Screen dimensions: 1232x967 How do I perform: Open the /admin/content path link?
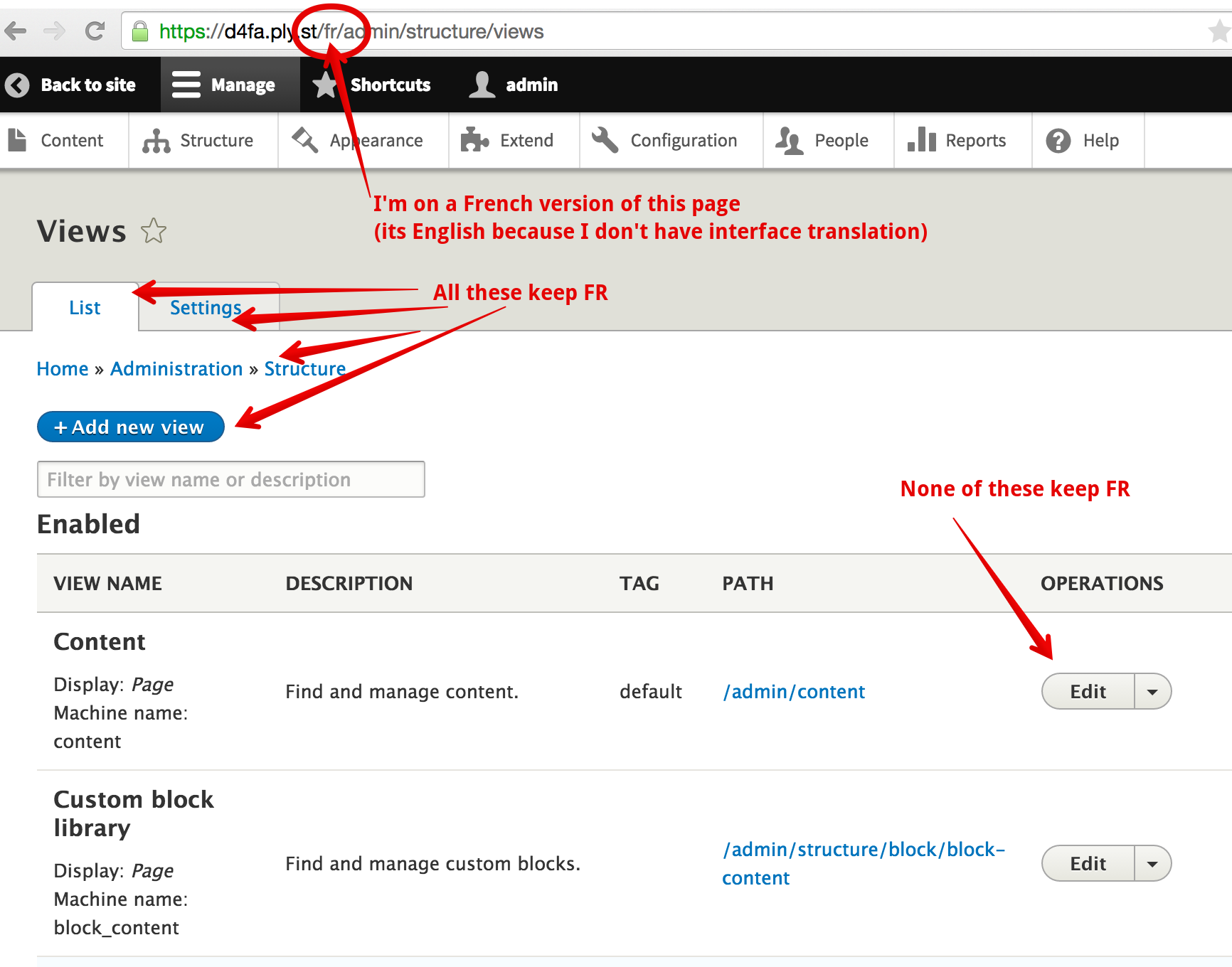(794, 692)
